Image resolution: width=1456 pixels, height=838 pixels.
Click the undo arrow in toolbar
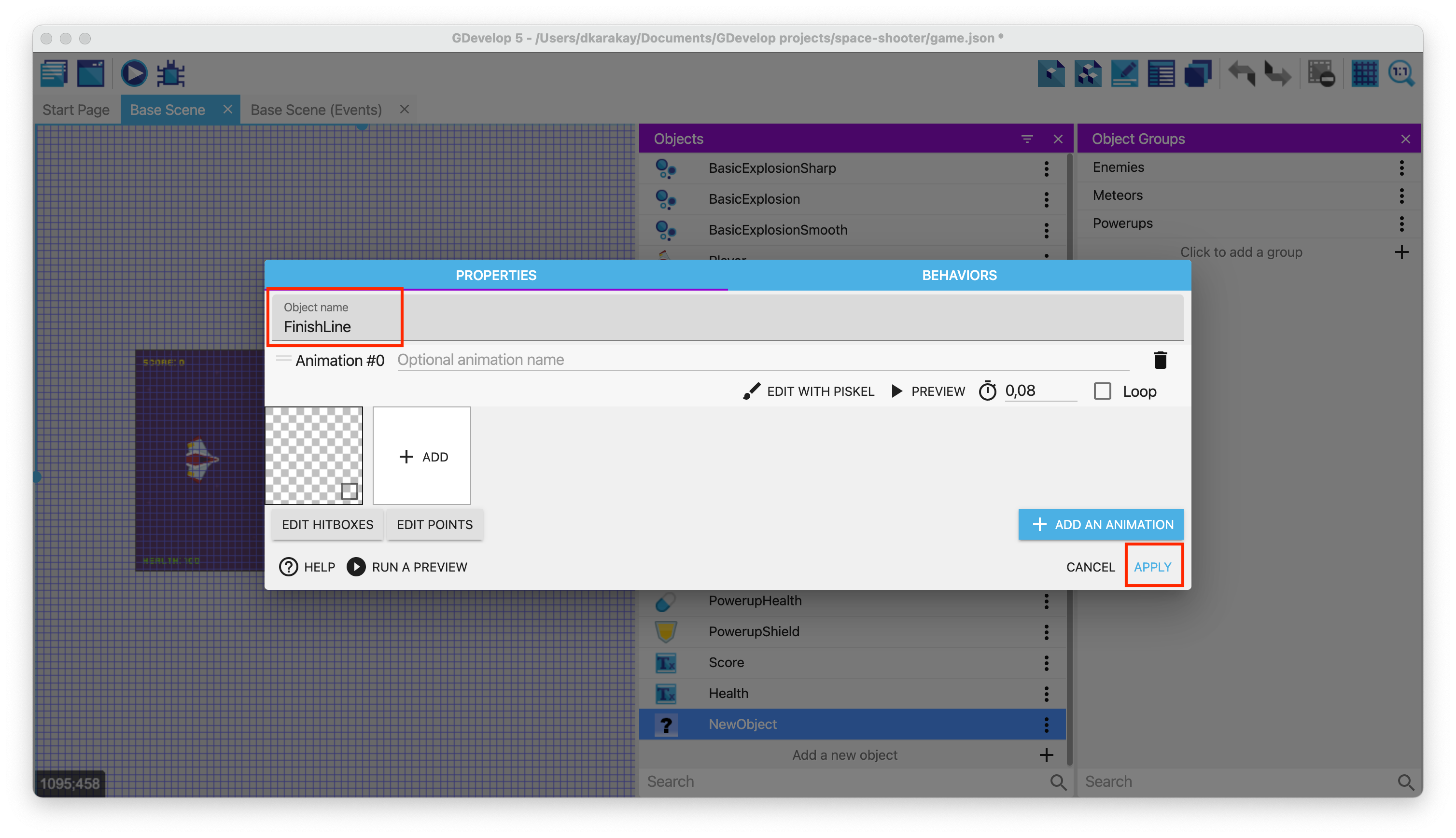click(1242, 74)
